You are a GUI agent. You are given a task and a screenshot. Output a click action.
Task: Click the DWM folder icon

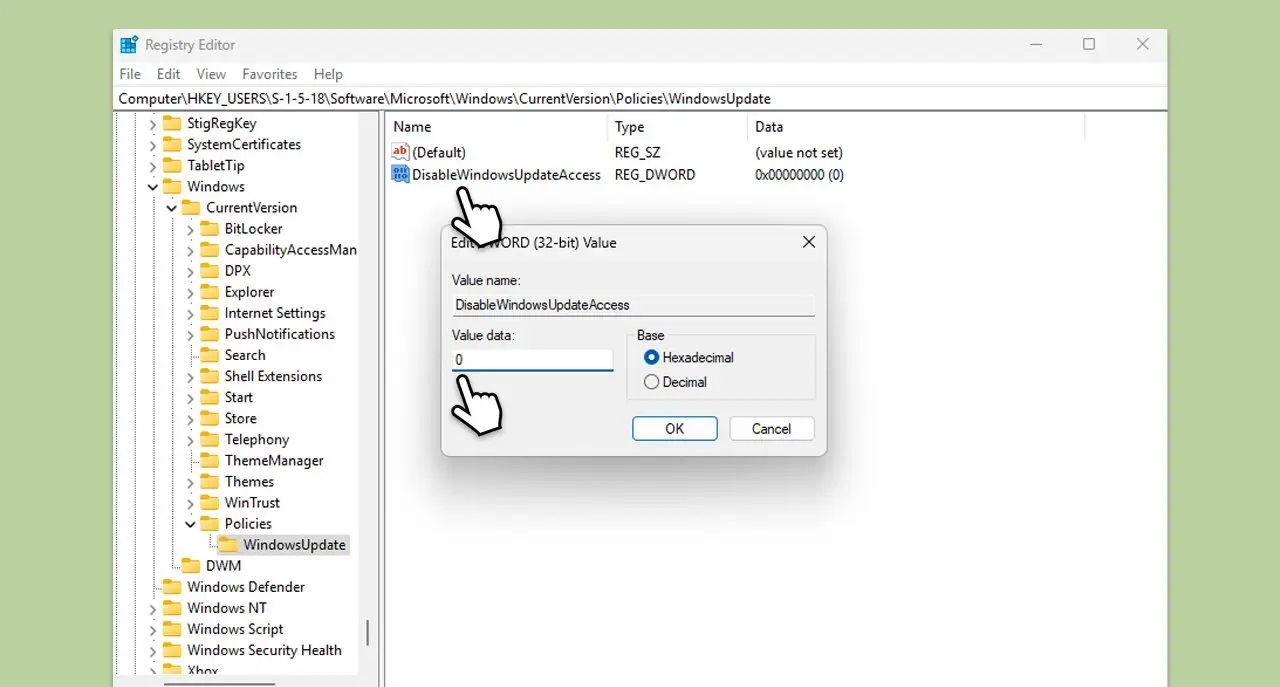pos(190,565)
